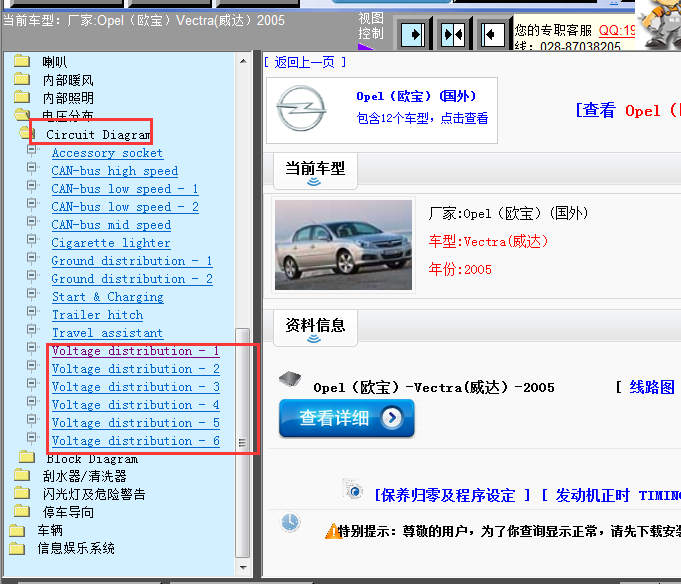Image resolution: width=681 pixels, height=584 pixels.
Task: Open Accessory socket diagram
Action: click(x=107, y=153)
